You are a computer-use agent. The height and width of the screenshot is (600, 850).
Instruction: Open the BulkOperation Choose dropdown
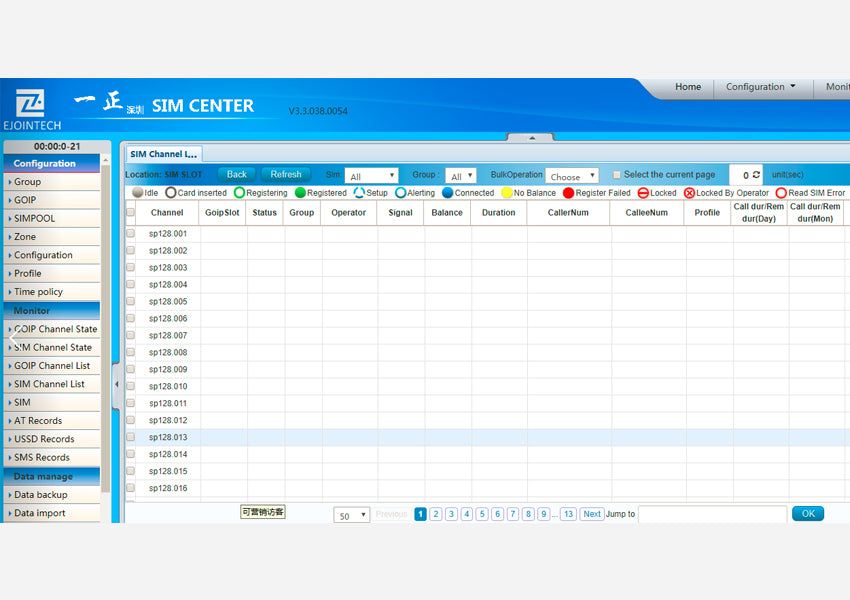pyautogui.click(x=572, y=176)
